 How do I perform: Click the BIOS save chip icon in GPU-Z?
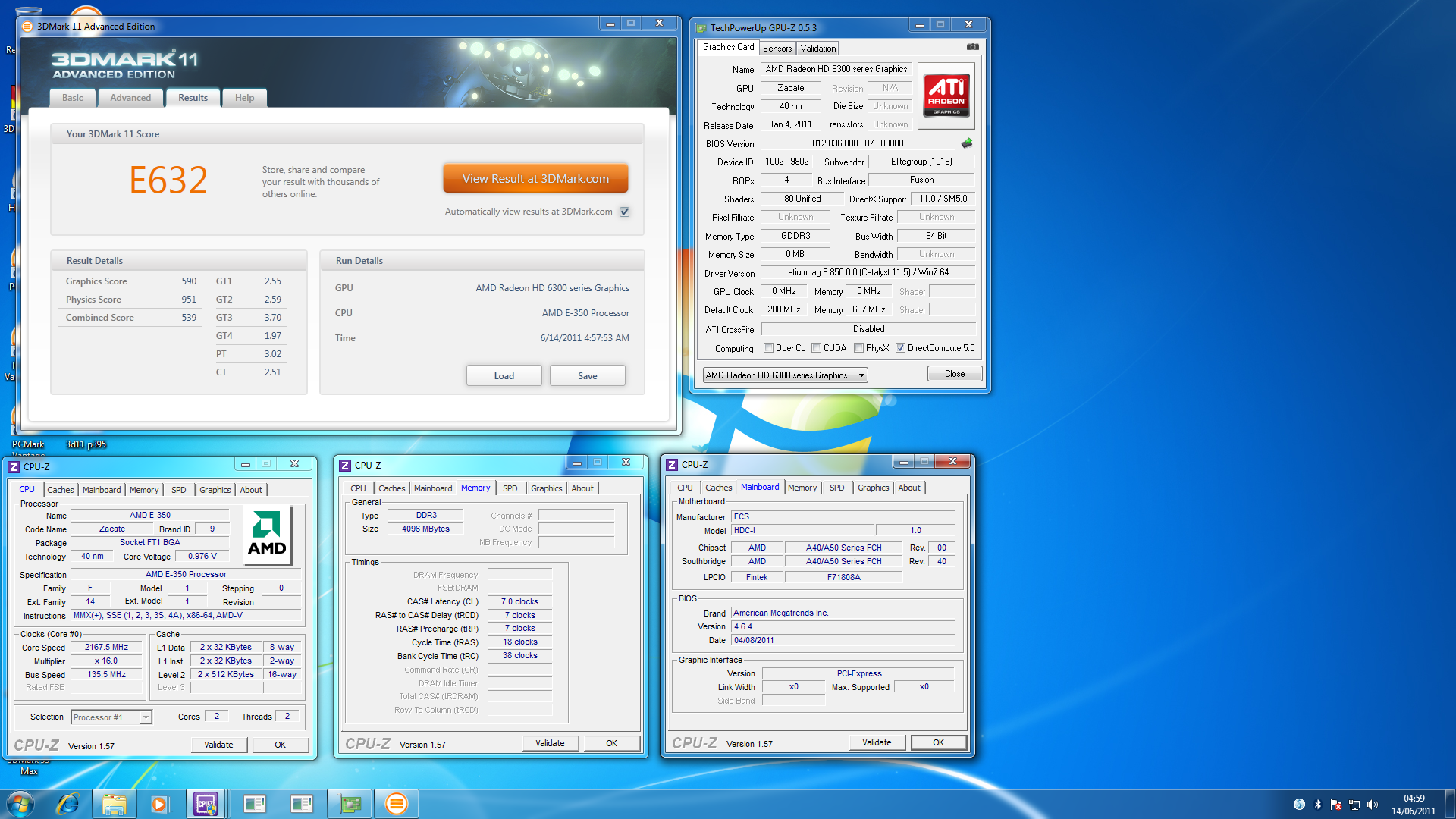point(967,143)
